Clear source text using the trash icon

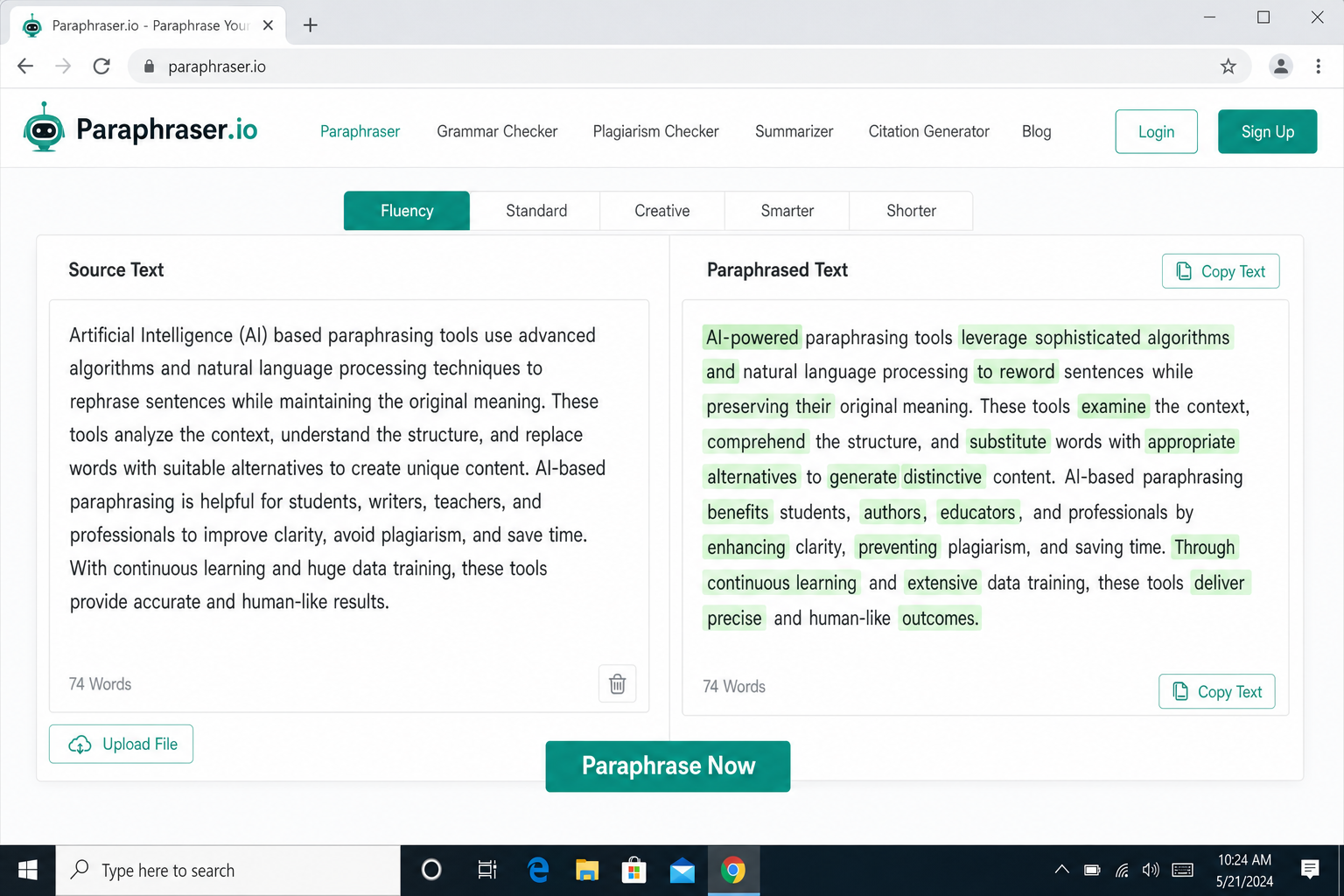coord(617,683)
